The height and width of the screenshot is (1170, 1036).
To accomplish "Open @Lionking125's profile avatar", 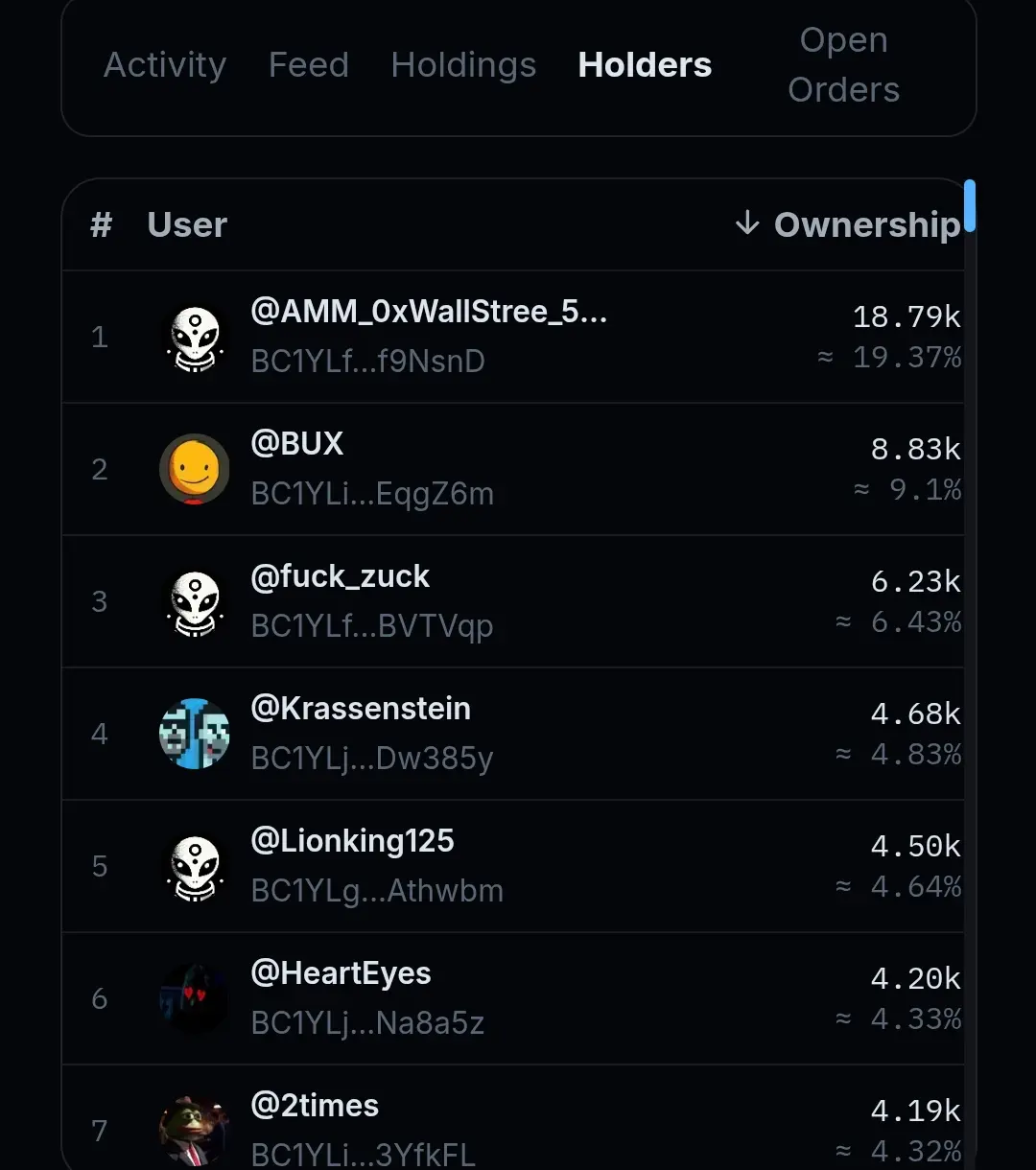I will pos(195,866).
